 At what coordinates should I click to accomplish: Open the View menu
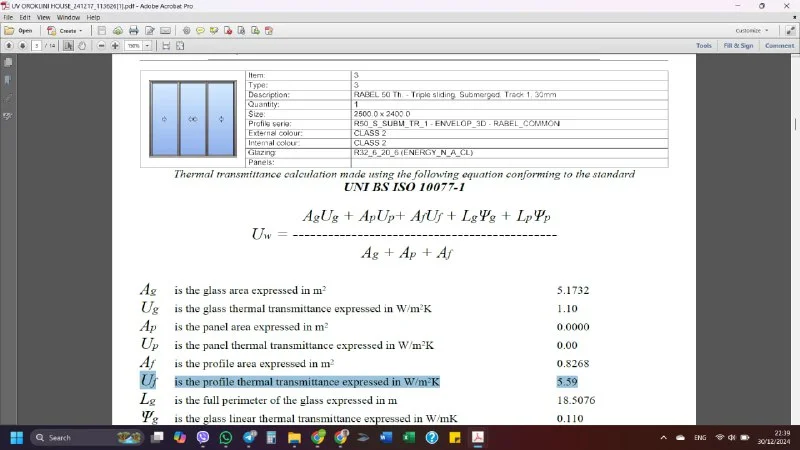(44, 17)
